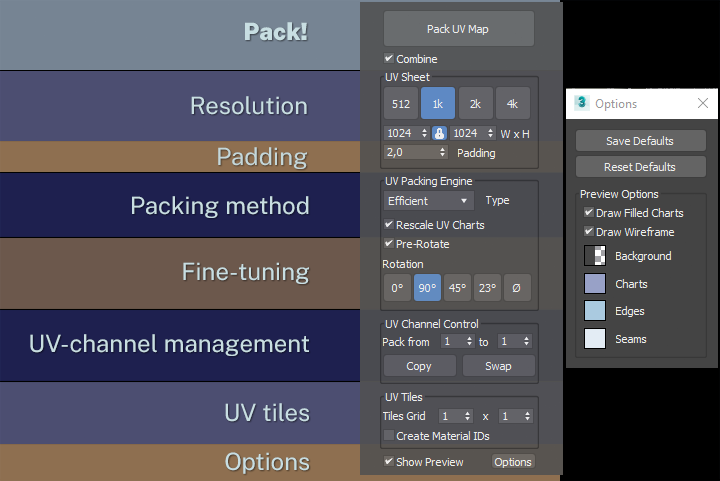Click the Padding value spinner arrows

(x=443, y=153)
